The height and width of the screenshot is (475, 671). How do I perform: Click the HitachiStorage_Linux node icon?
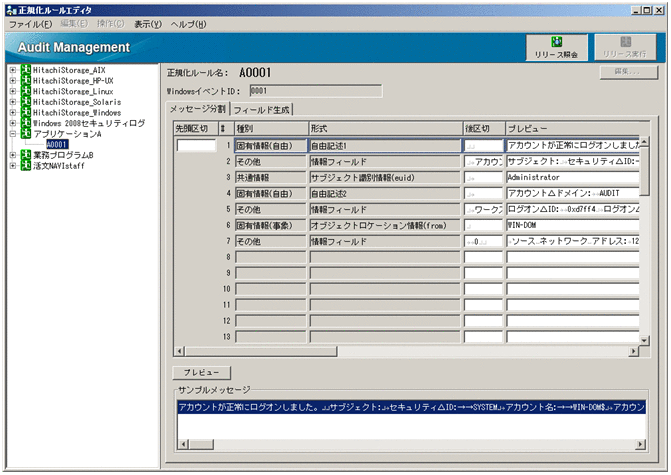tap(25, 91)
